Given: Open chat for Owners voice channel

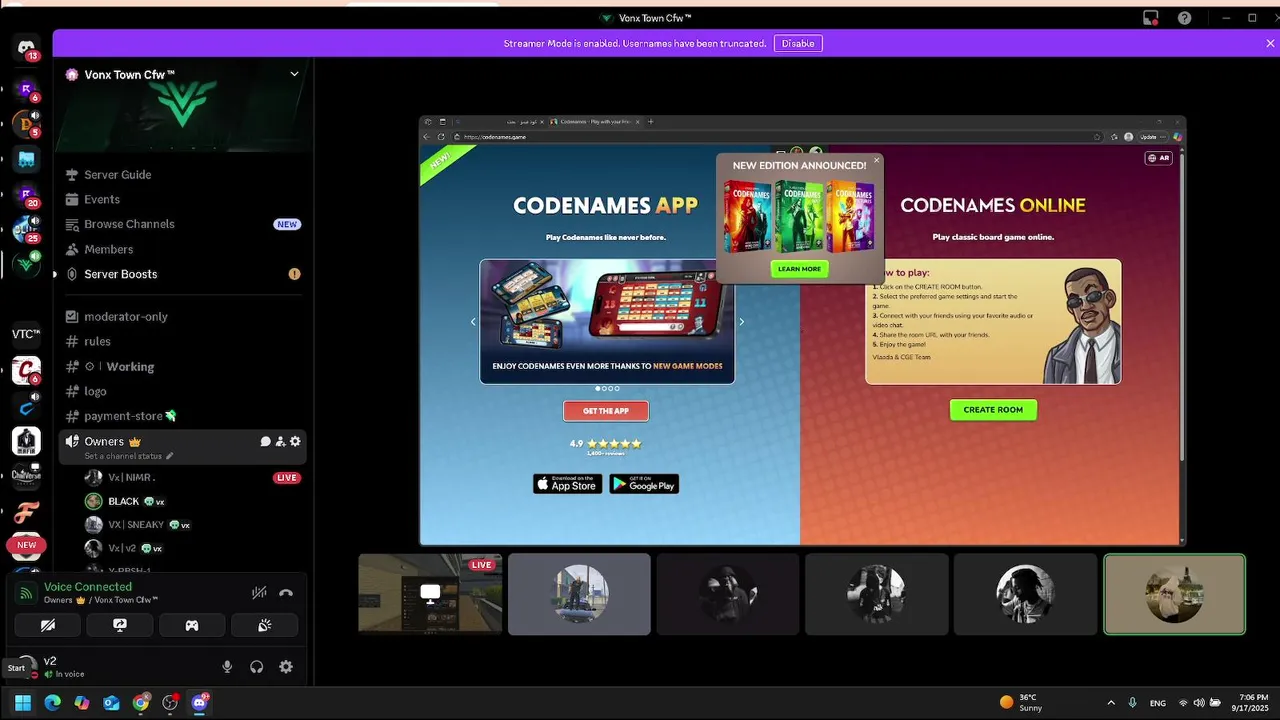Looking at the screenshot, I should click(x=265, y=441).
